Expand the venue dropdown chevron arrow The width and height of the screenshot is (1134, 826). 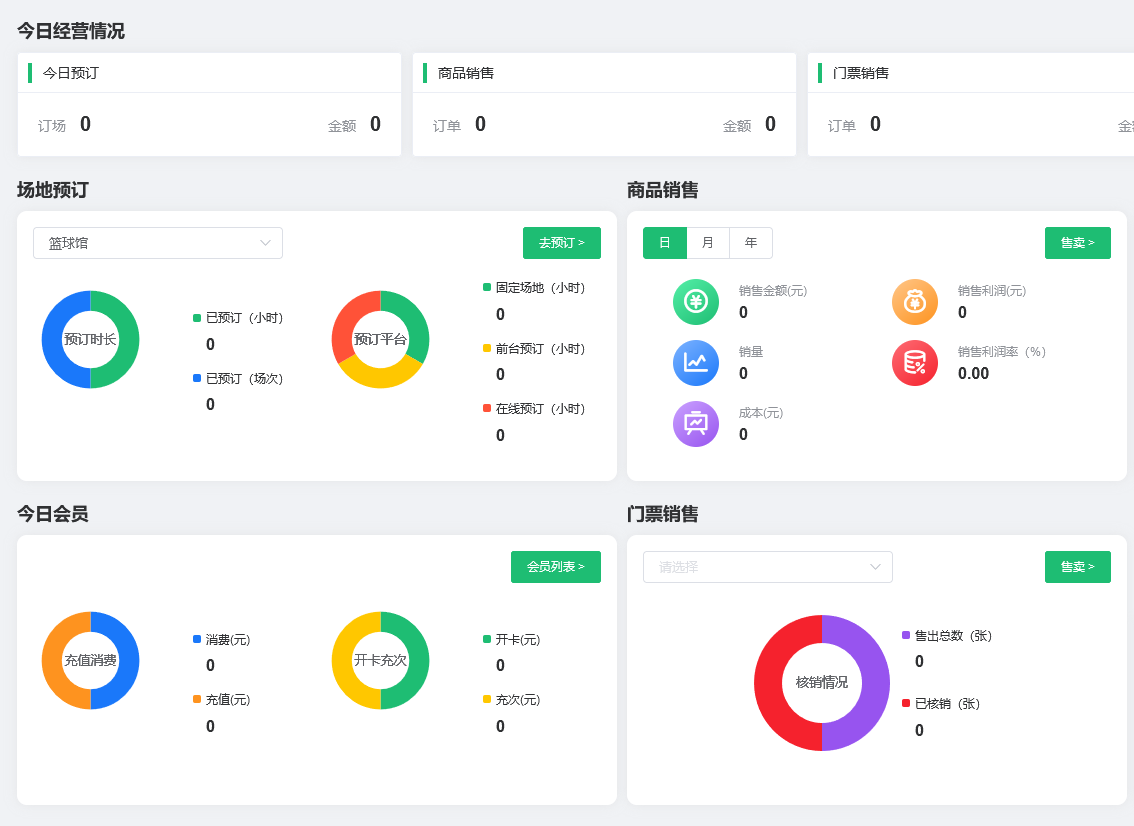point(265,242)
